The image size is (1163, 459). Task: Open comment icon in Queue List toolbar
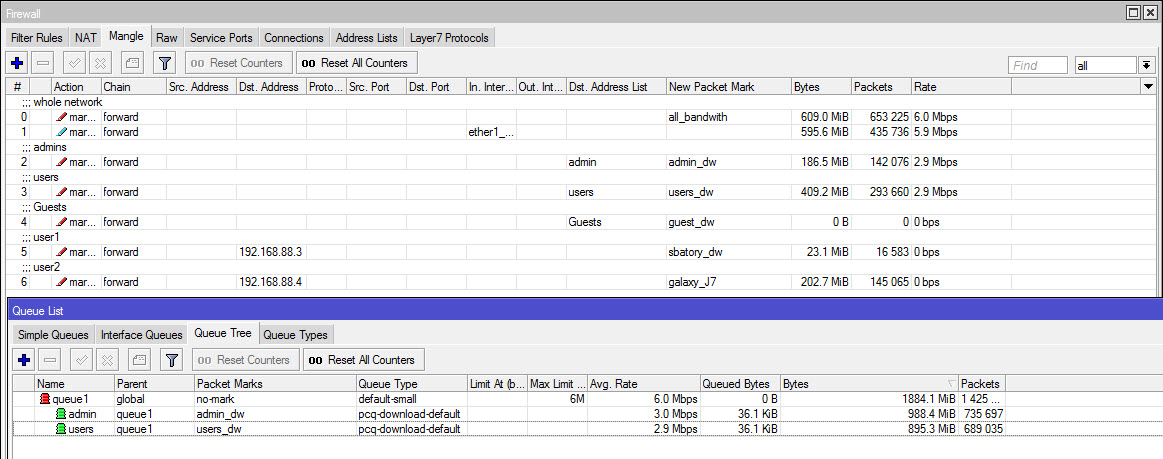point(139,360)
